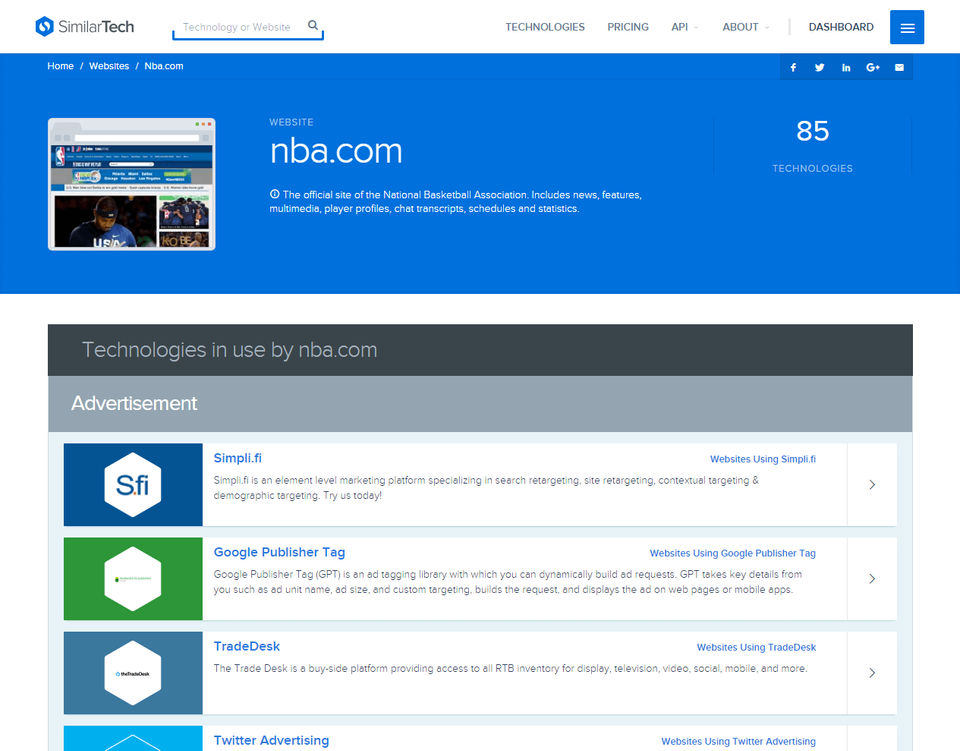This screenshot has width=960, height=751.
Task: Open the Pricing nav item
Action: (x=628, y=27)
